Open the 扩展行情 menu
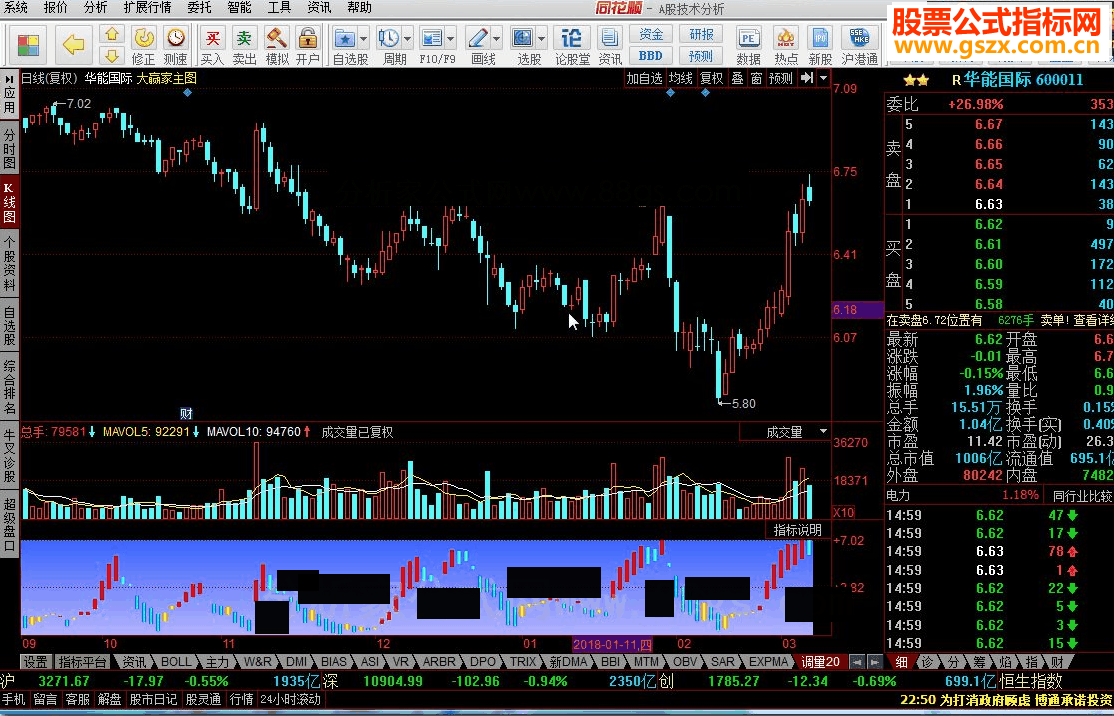1114x716 pixels. click(147, 7)
